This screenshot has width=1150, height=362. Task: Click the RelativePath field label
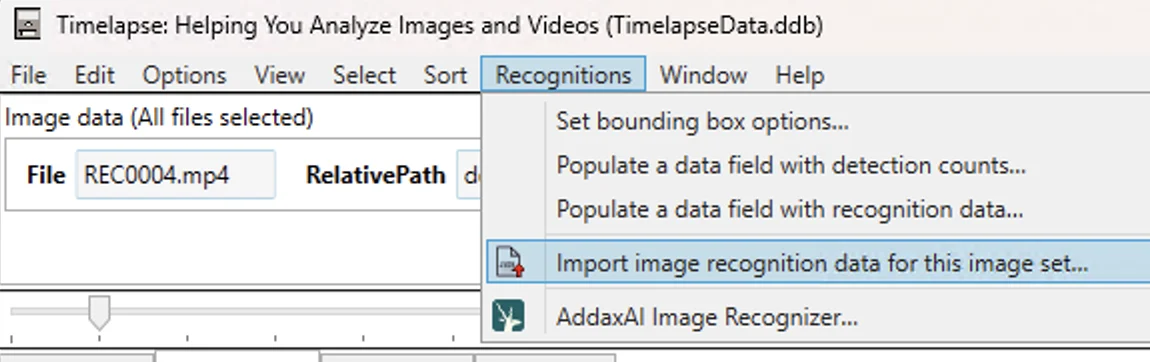(376, 174)
